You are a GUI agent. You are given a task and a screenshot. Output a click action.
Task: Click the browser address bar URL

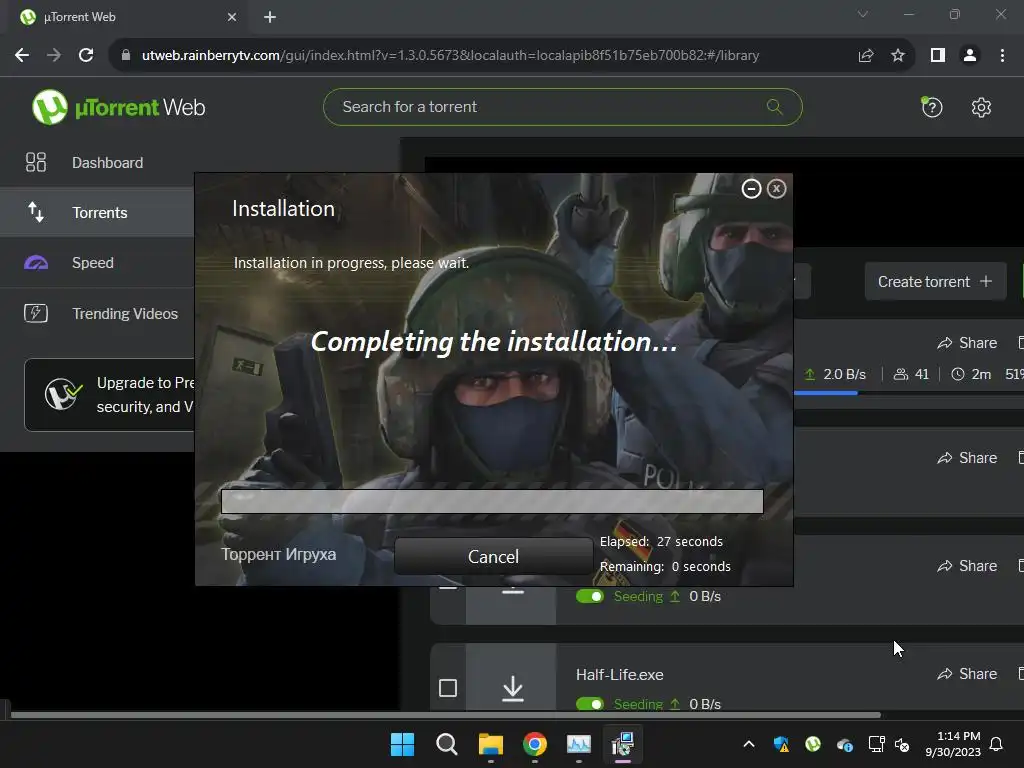tap(451, 56)
